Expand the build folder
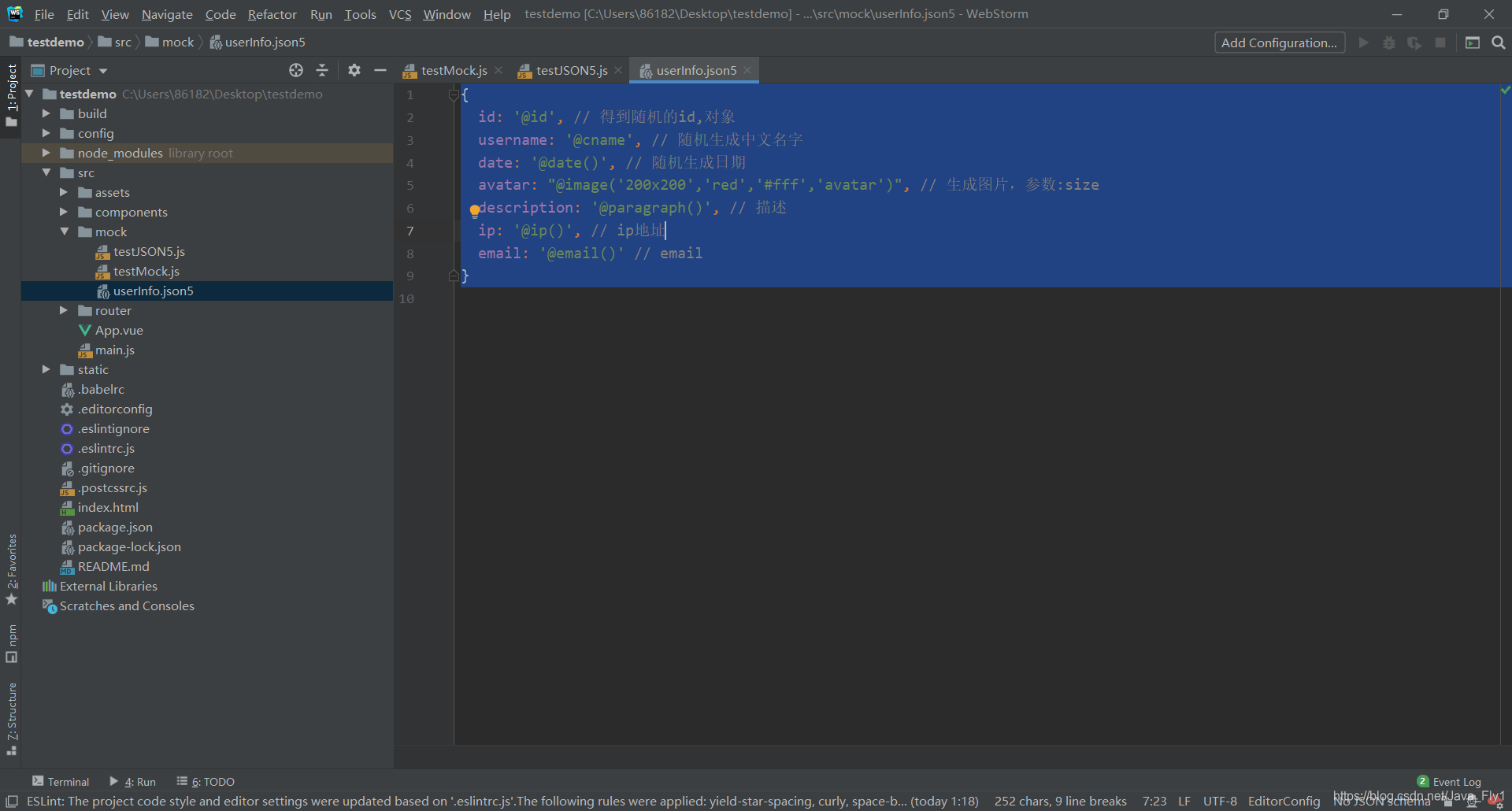This screenshot has height=811, width=1512. (x=46, y=113)
